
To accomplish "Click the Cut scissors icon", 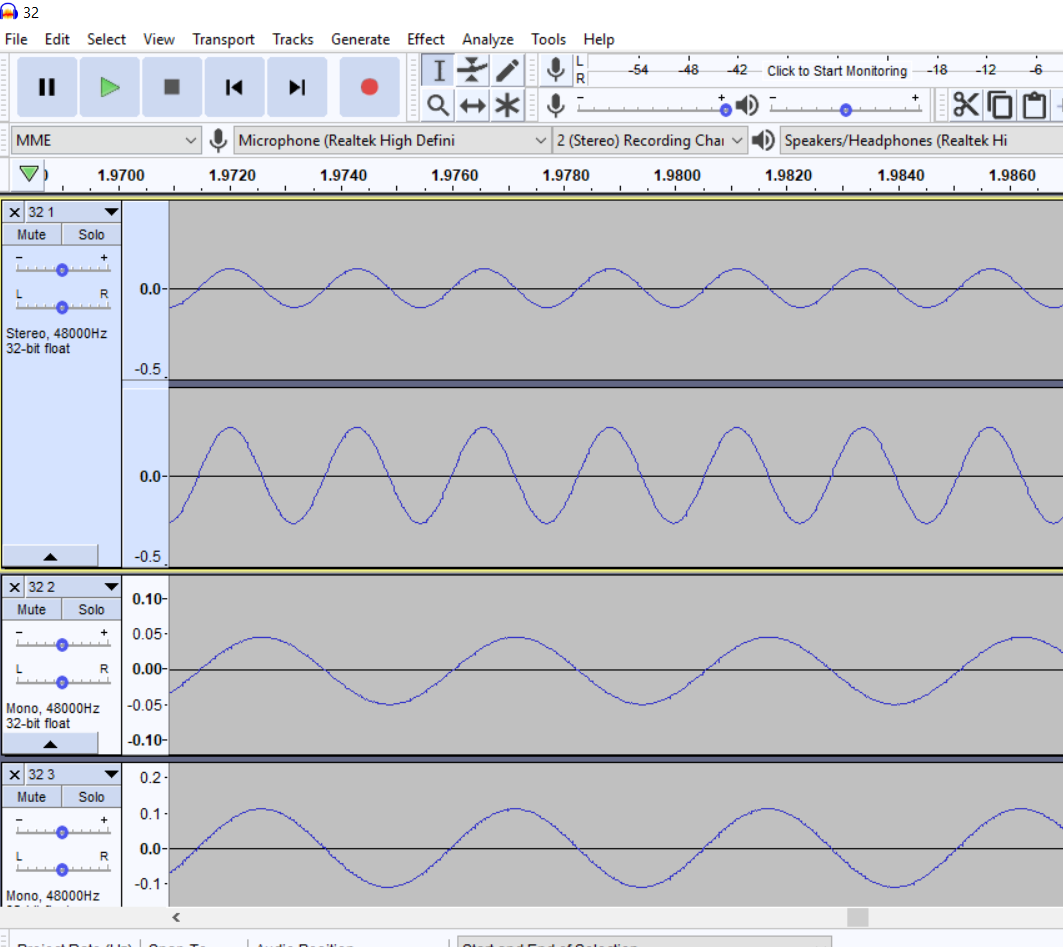I will tap(965, 105).
